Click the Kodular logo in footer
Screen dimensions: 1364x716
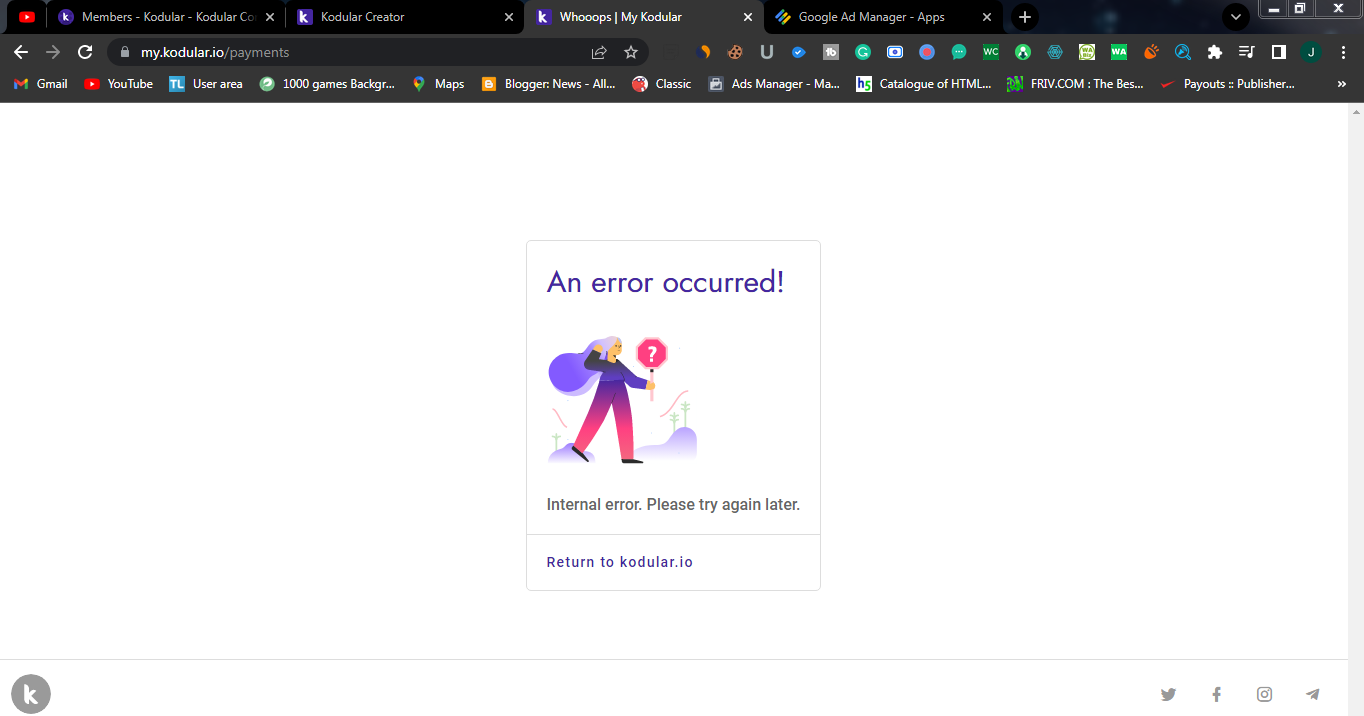point(30,693)
